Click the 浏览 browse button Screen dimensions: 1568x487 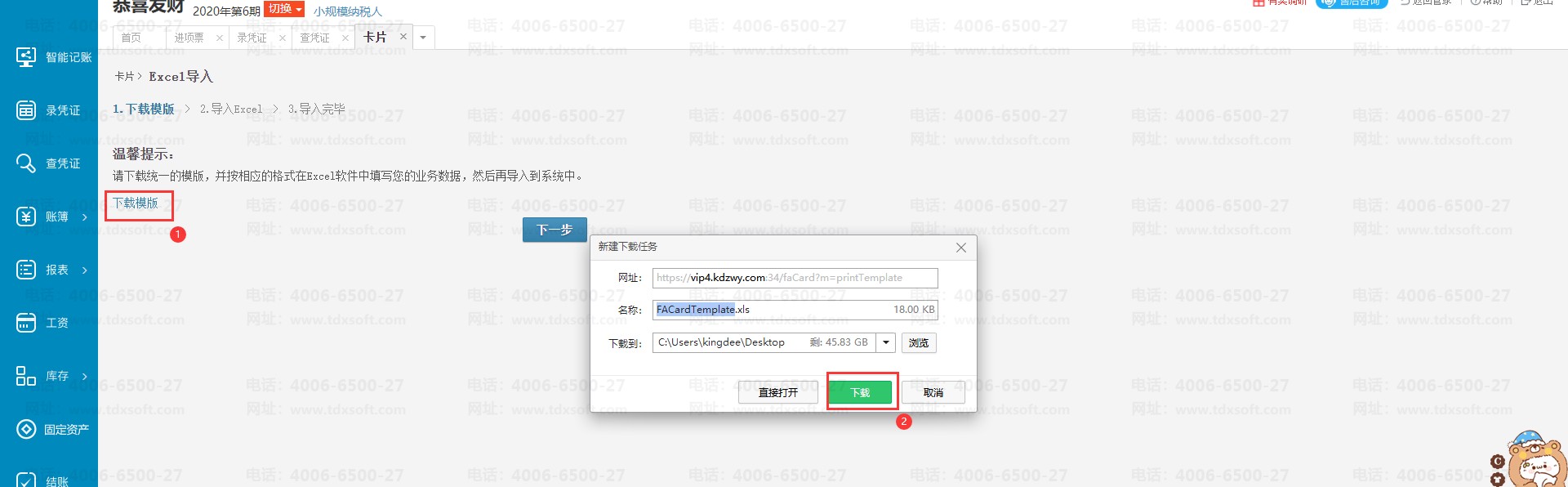[x=919, y=343]
